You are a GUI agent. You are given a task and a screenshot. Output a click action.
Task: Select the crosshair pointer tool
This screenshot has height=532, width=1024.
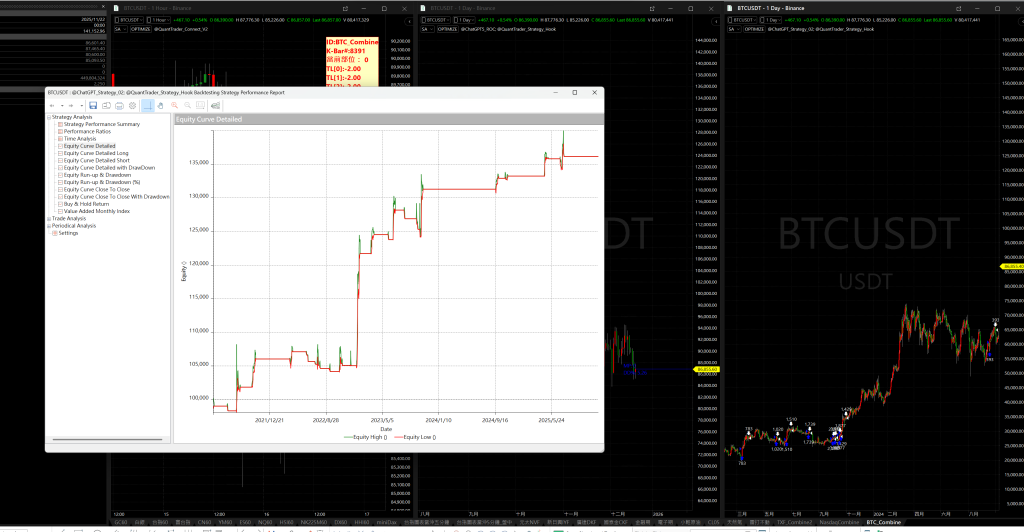pos(147,105)
